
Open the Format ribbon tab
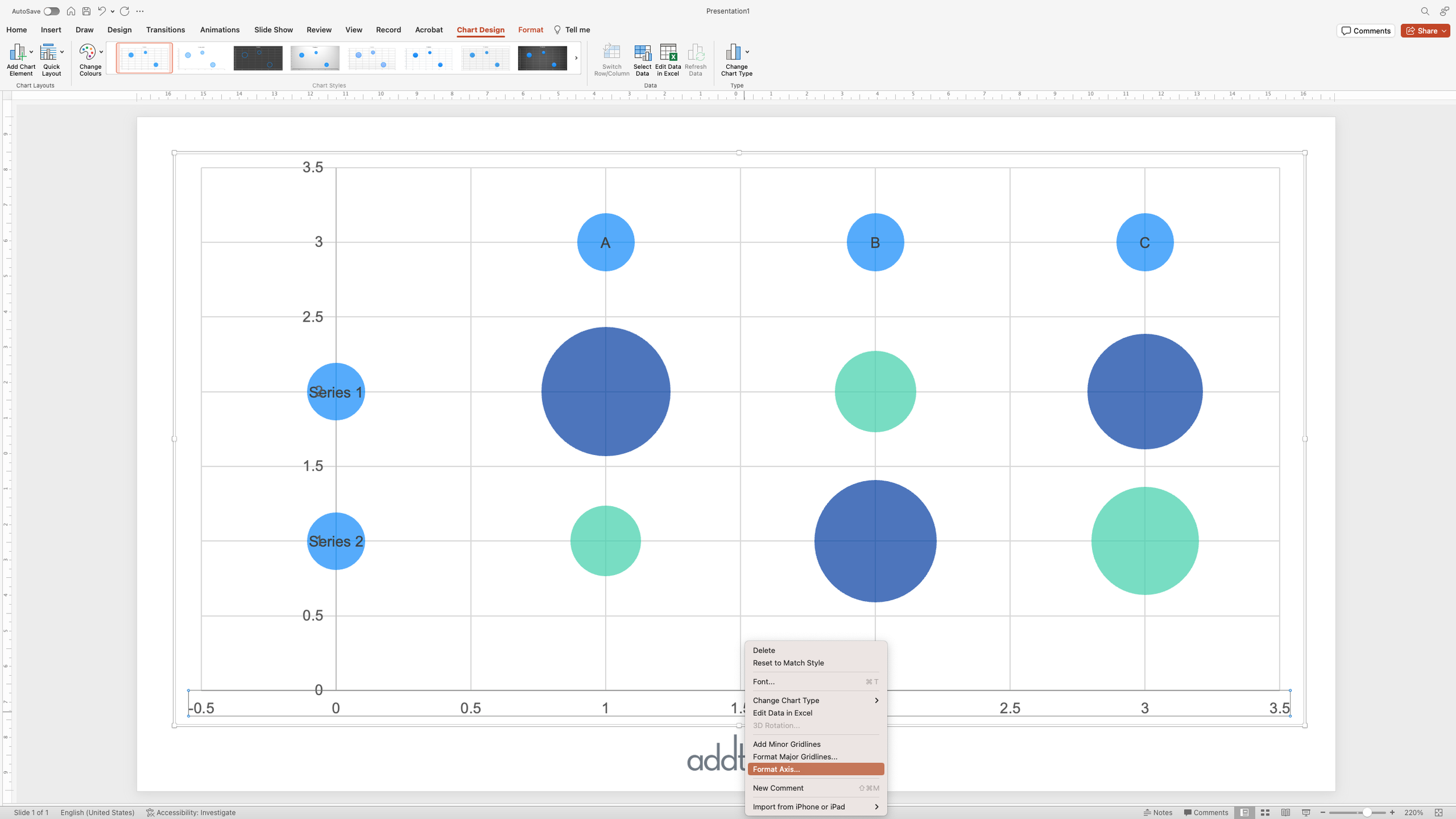pos(531,30)
